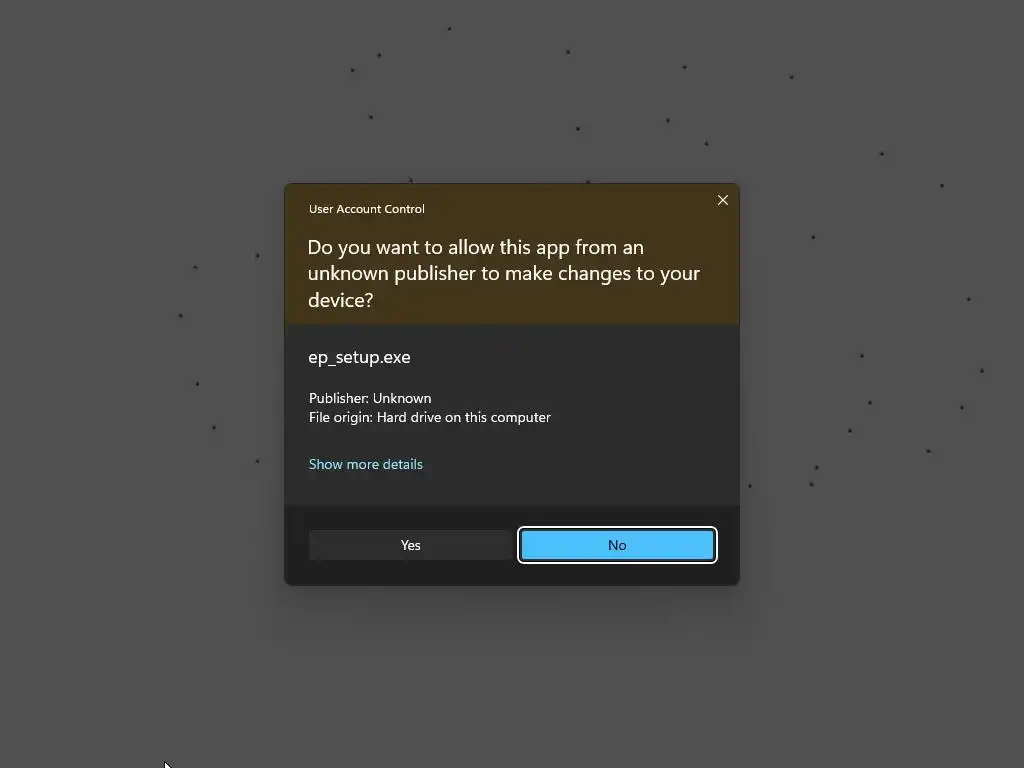Click the word 'device?' in the heading
This screenshot has height=768, width=1024.
340,300
